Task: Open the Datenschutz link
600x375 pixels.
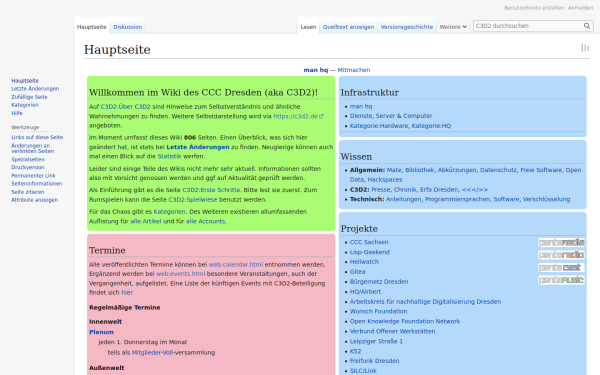Action: (x=498, y=170)
